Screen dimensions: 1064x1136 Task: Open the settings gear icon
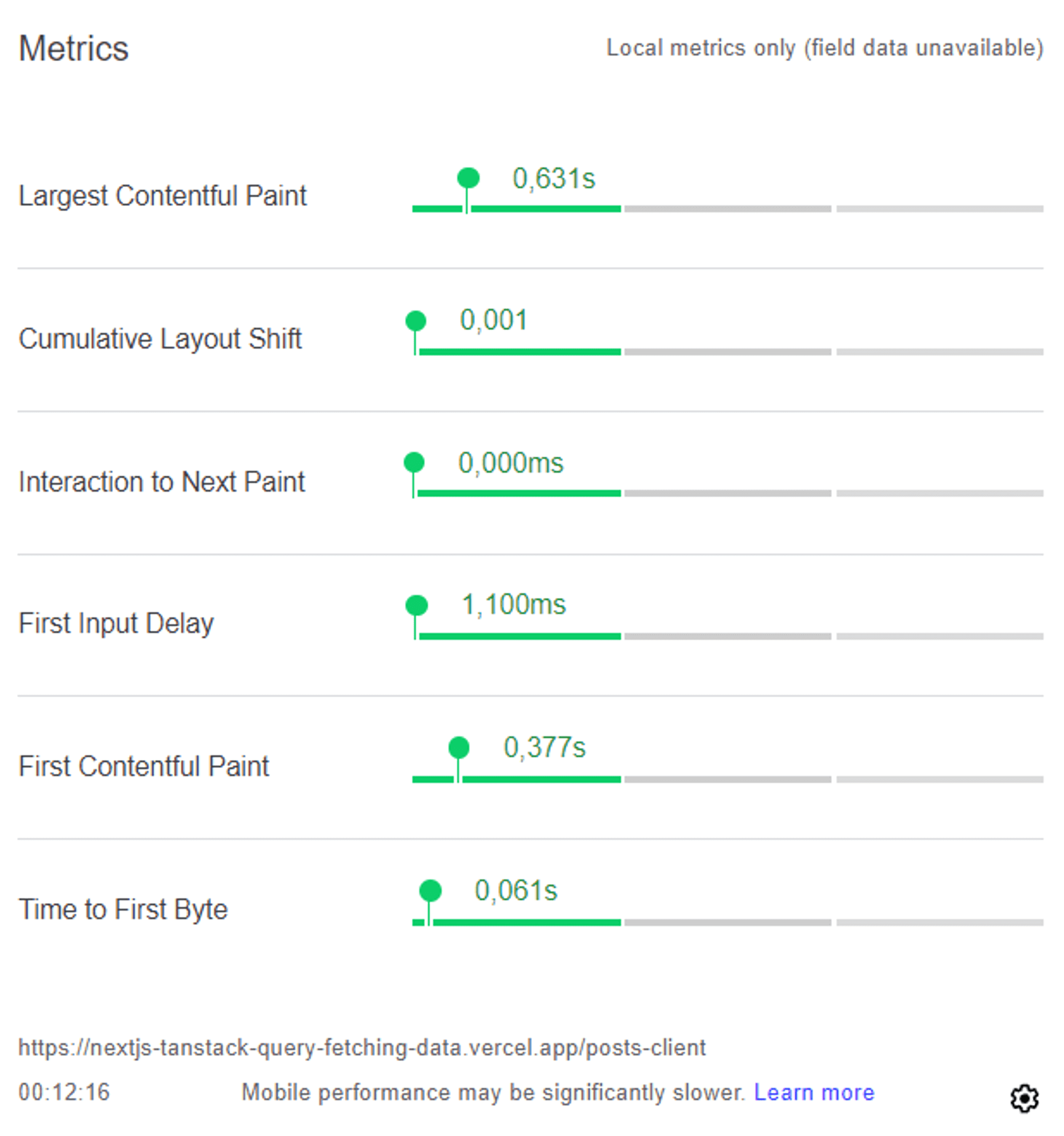pos(1024,1098)
